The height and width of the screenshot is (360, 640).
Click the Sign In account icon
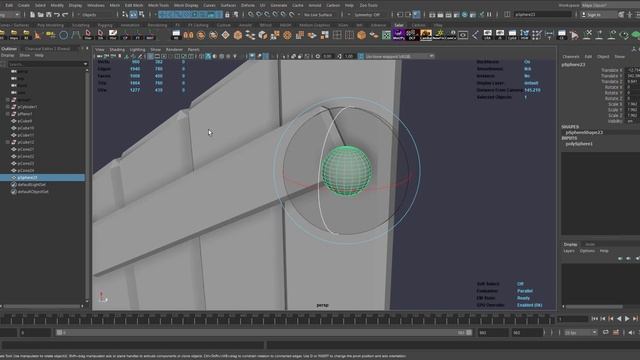click(584, 14)
